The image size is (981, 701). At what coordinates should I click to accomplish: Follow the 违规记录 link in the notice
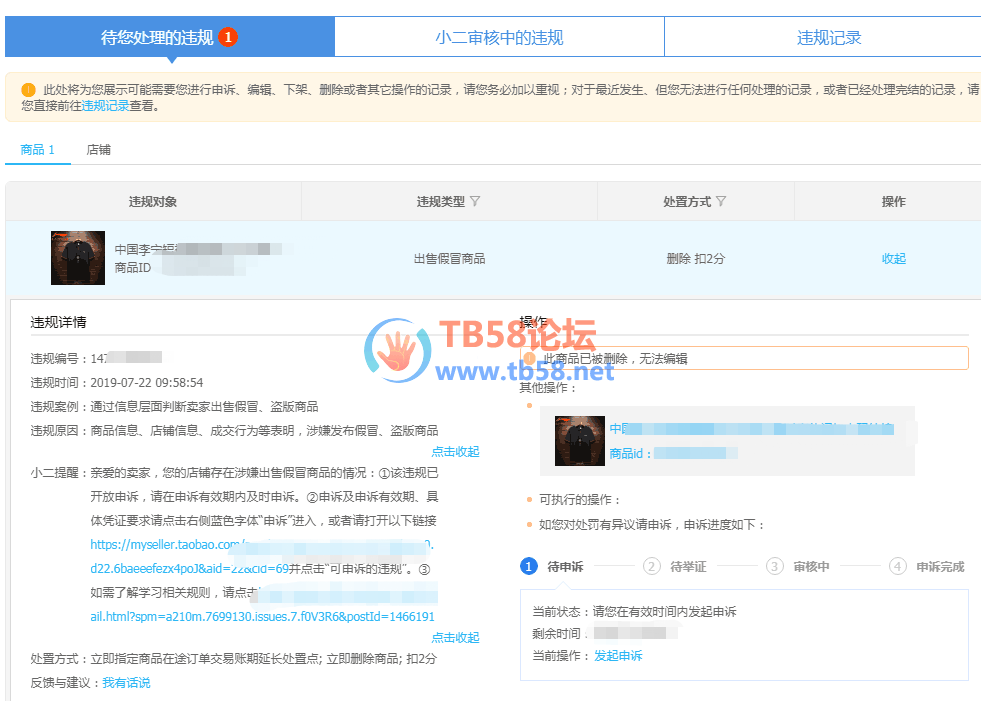tap(105, 105)
